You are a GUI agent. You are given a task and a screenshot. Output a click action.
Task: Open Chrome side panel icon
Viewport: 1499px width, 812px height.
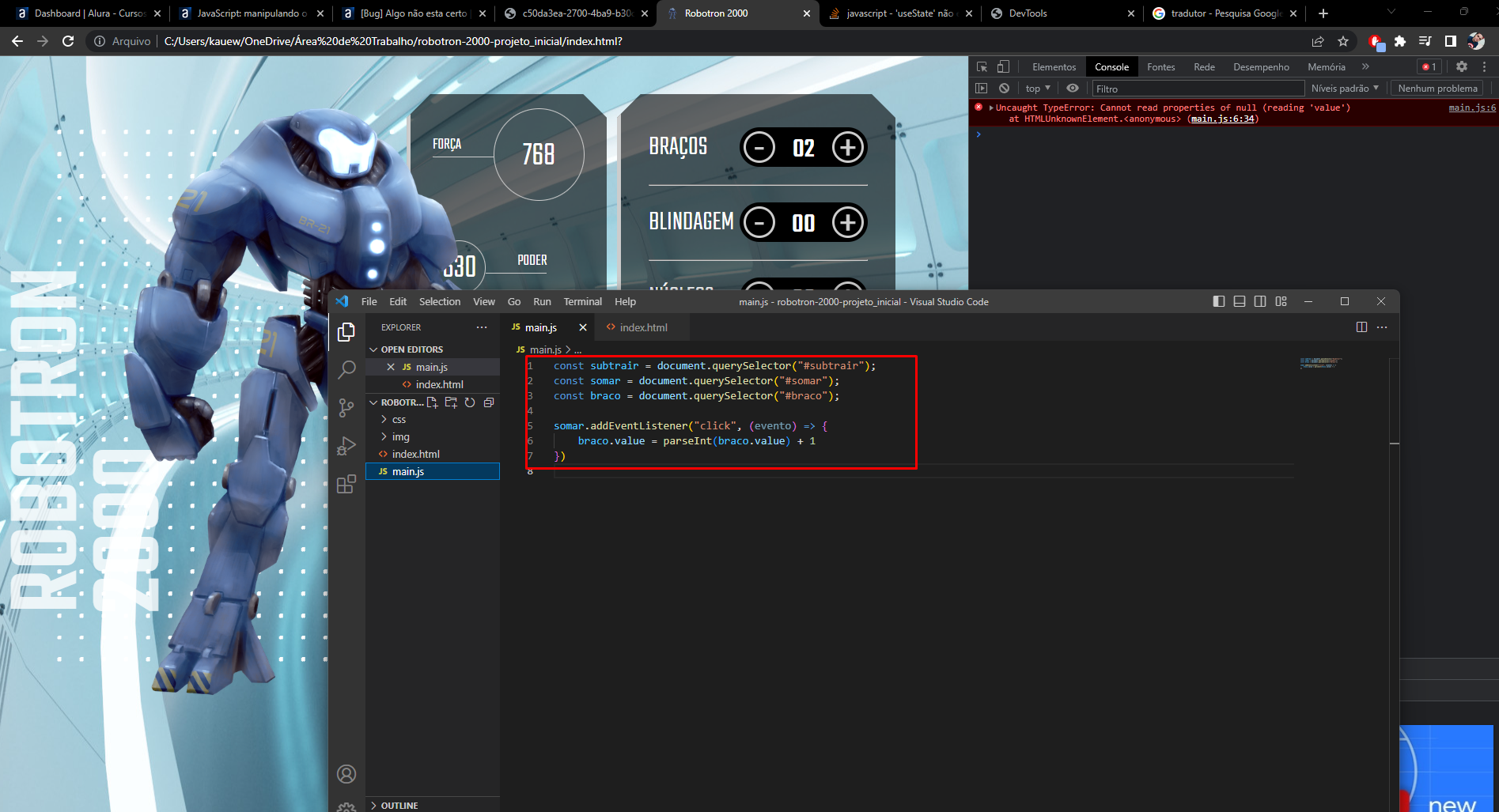point(1451,41)
